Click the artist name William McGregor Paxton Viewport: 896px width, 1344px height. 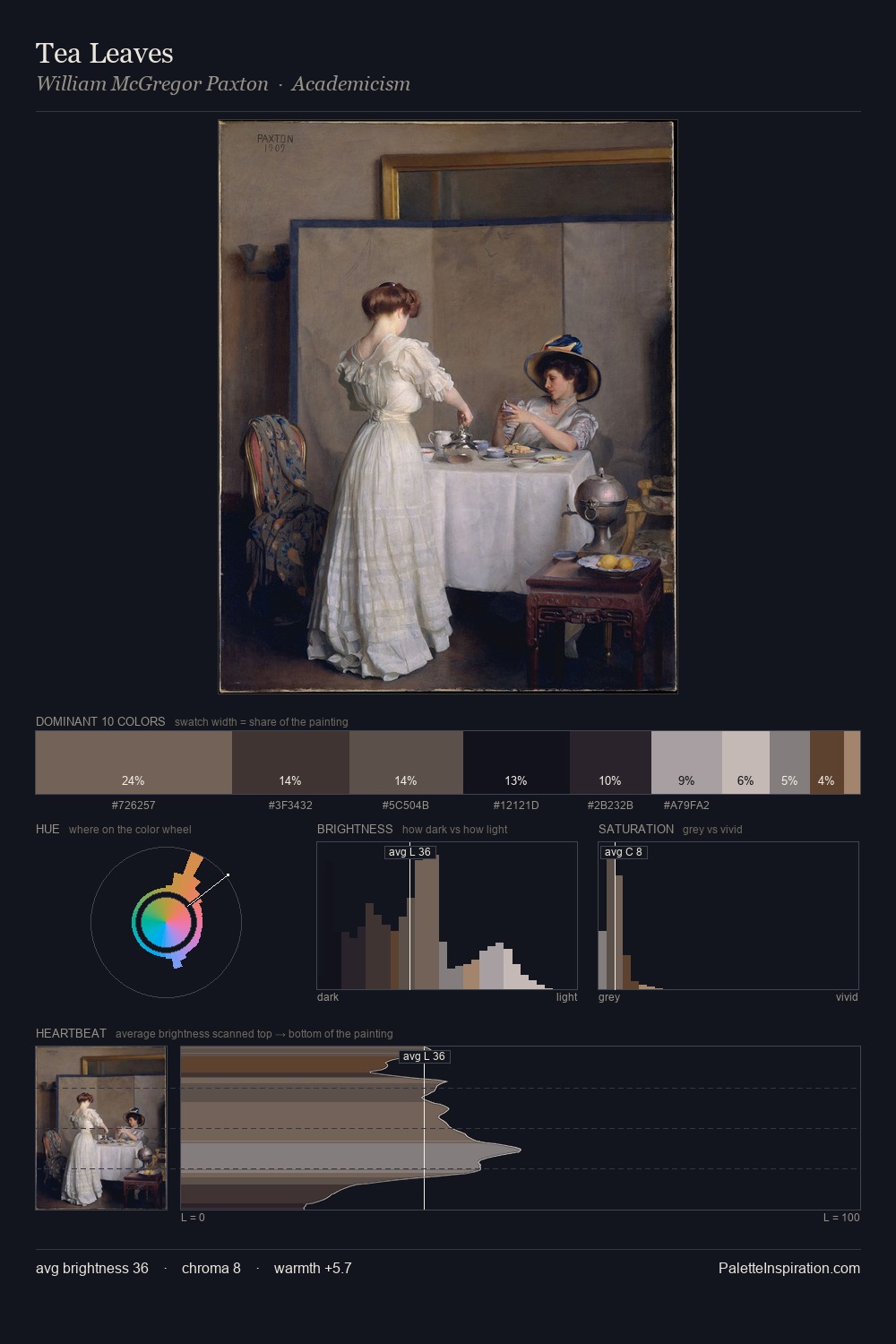tap(152, 84)
